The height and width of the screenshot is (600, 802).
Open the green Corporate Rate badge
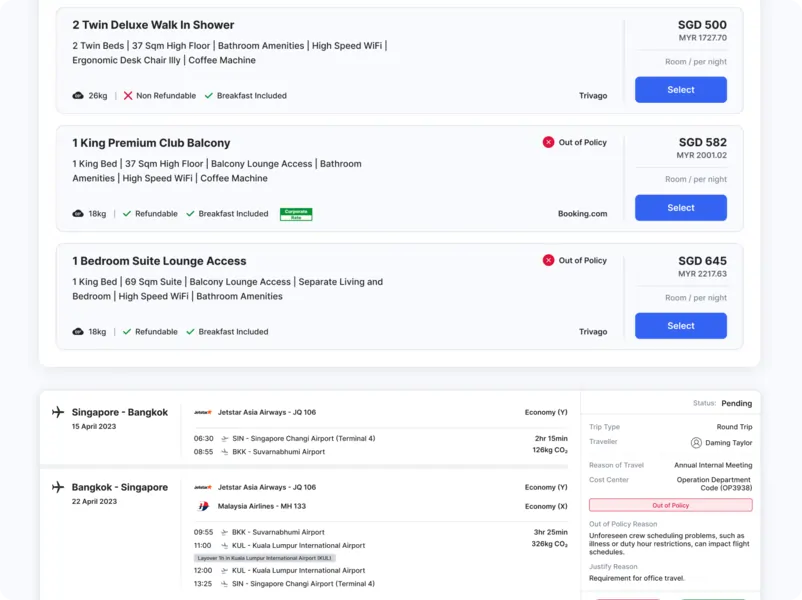pos(296,214)
